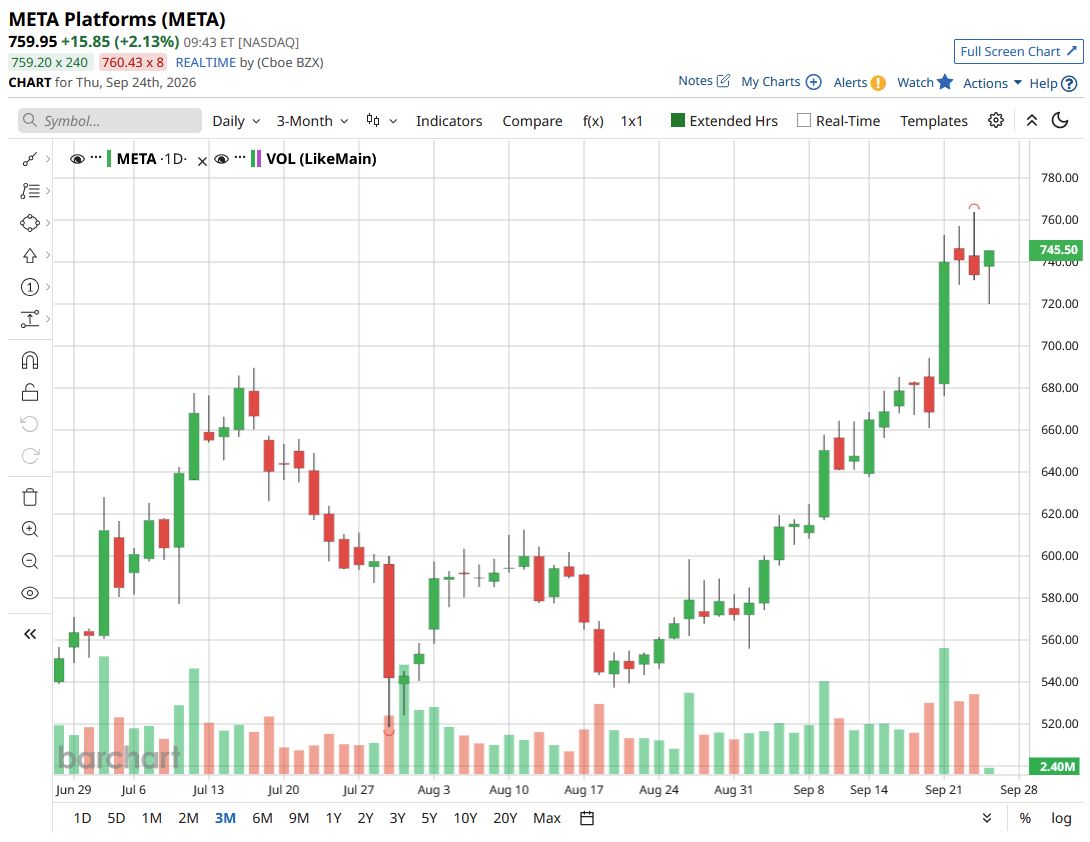Select the 6M time range tab
The width and height of the screenshot is (1090, 842).
(262, 818)
